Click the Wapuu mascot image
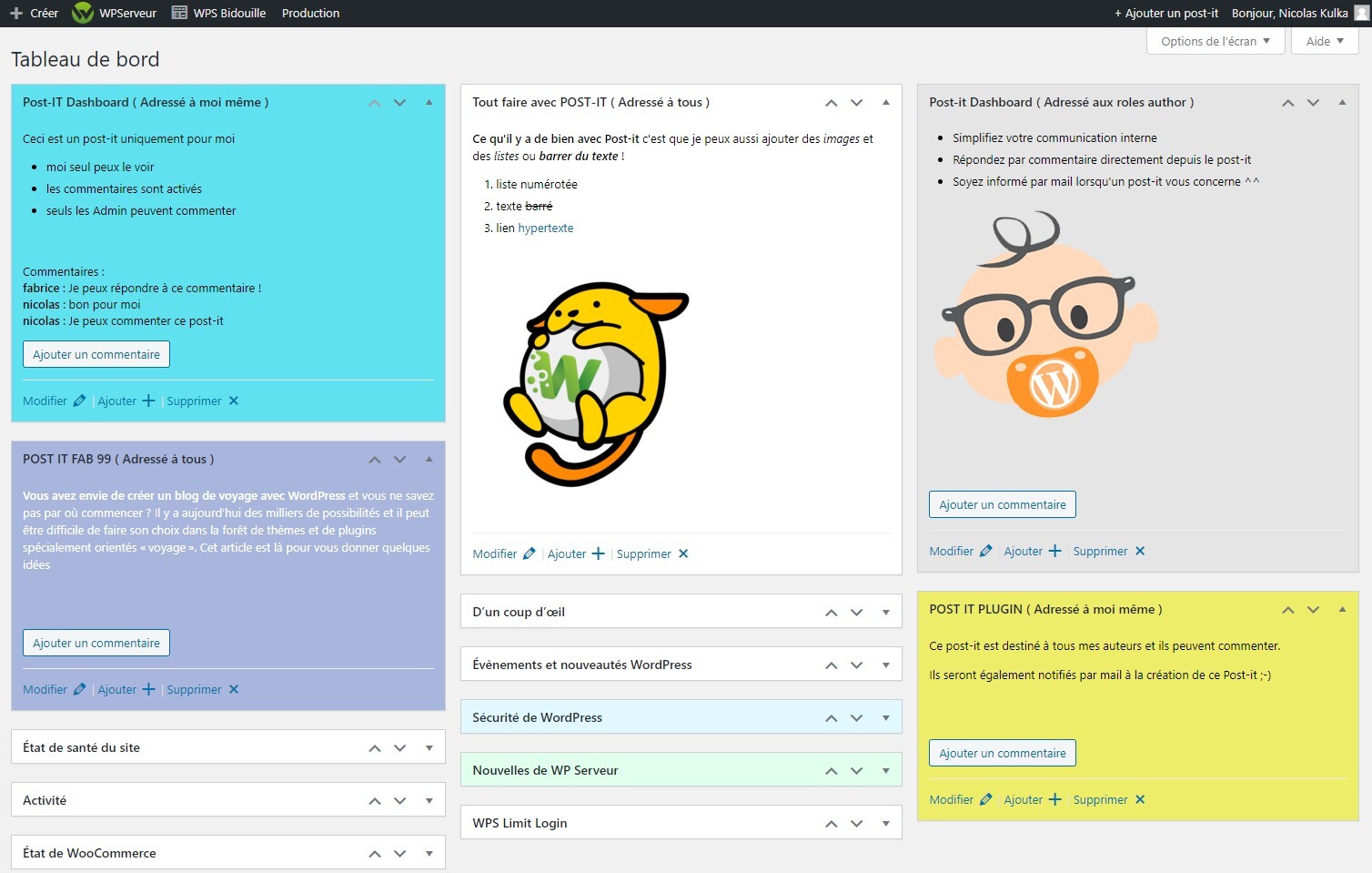Image resolution: width=1372 pixels, height=873 pixels. point(596,383)
